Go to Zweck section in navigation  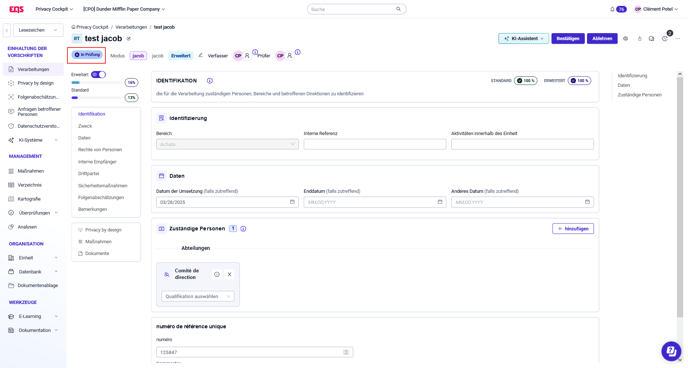[85, 126]
